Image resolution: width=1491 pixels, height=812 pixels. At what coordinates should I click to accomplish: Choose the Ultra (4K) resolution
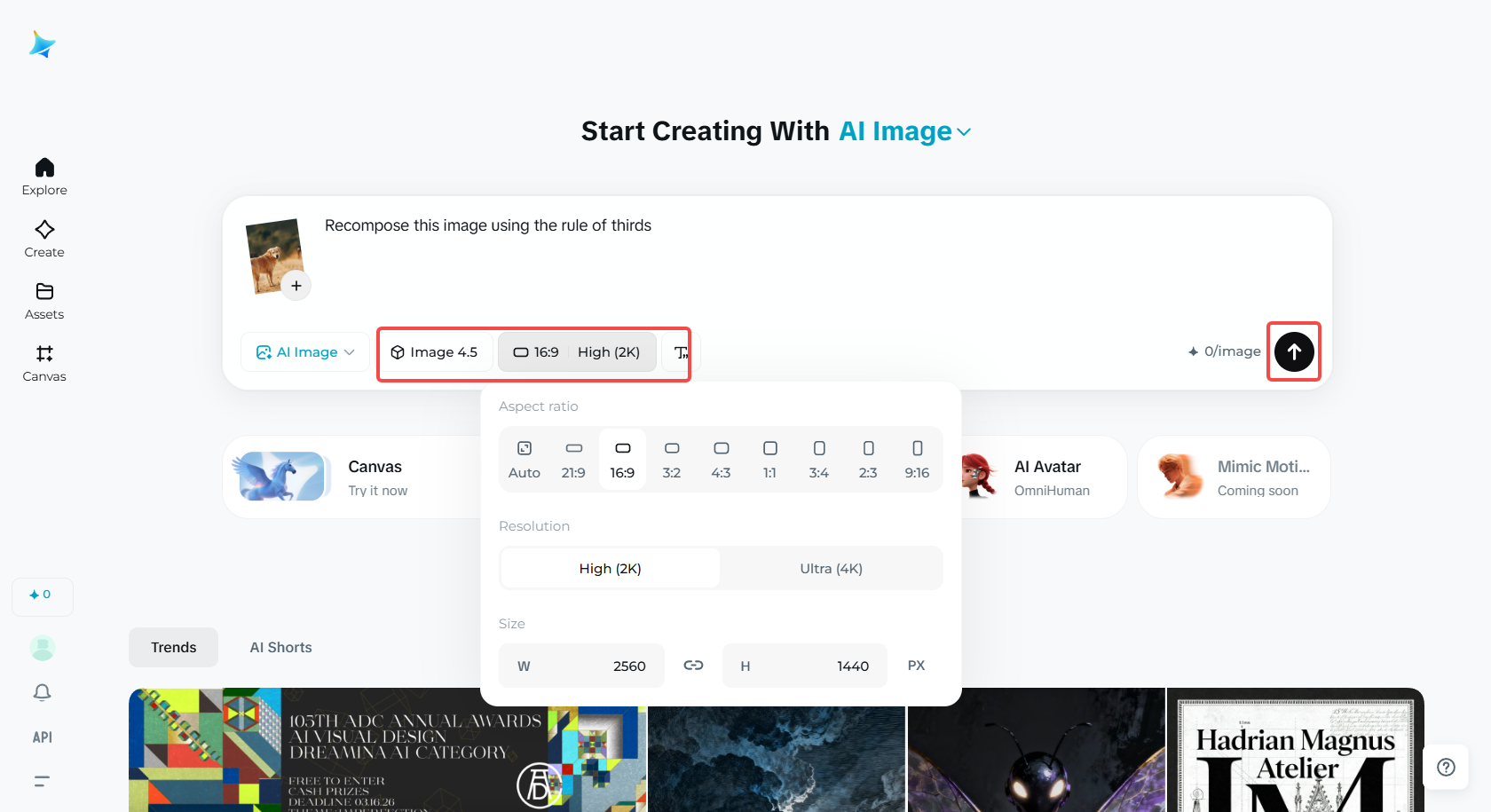click(x=831, y=568)
